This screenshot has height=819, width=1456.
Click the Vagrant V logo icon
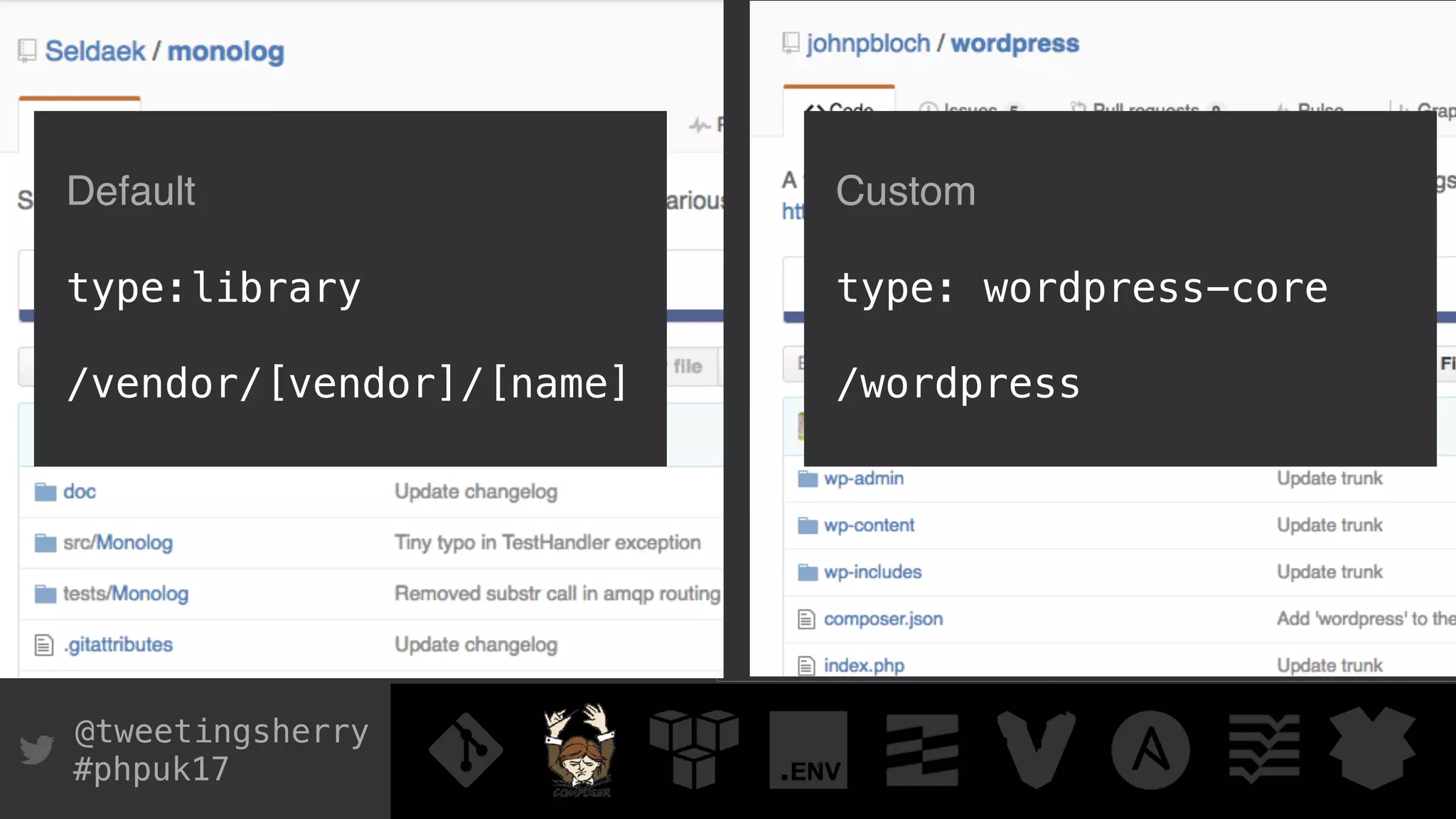(1037, 749)
